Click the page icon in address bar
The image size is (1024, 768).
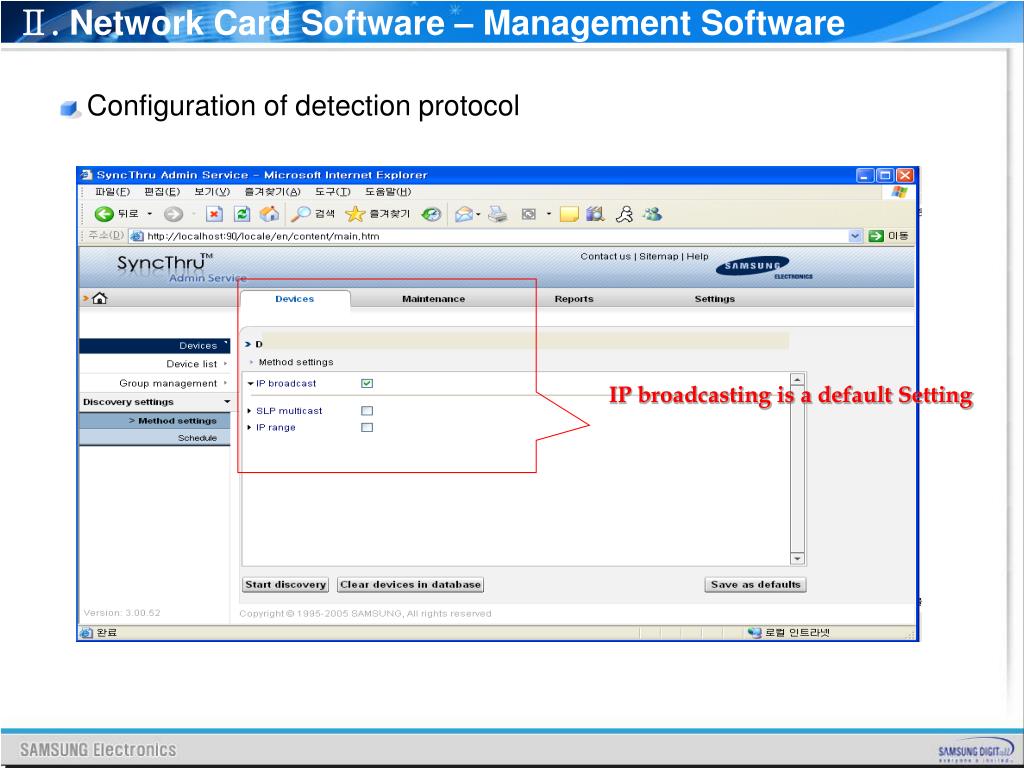136,236
